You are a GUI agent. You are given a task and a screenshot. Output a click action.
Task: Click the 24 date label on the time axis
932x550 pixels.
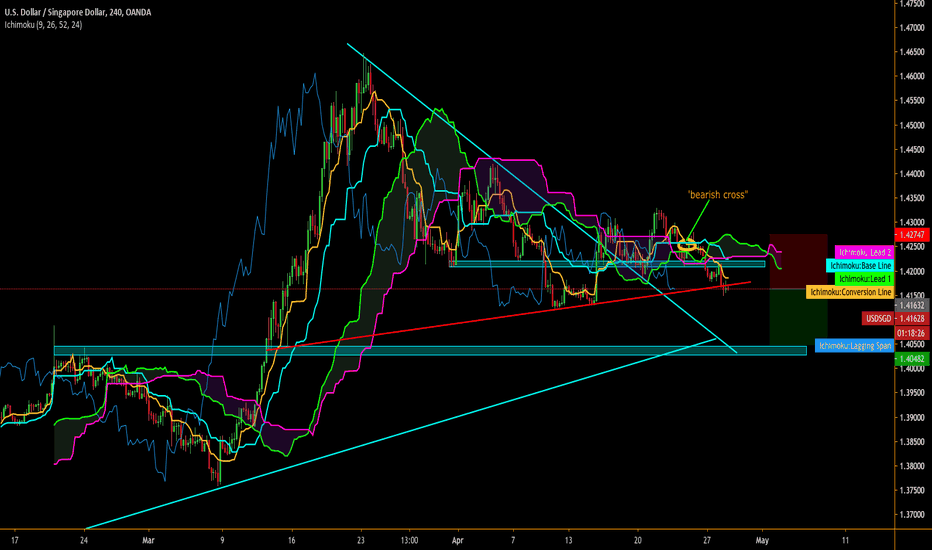coord(84,540)
